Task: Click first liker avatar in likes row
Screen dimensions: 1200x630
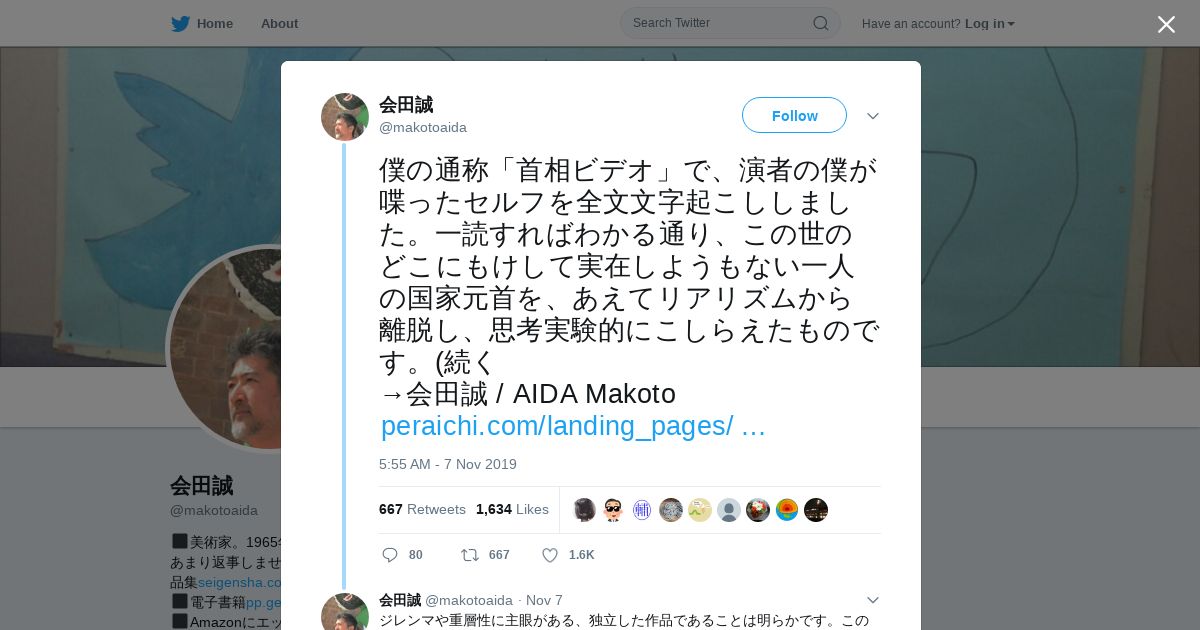Action: (x=585, y=510)
